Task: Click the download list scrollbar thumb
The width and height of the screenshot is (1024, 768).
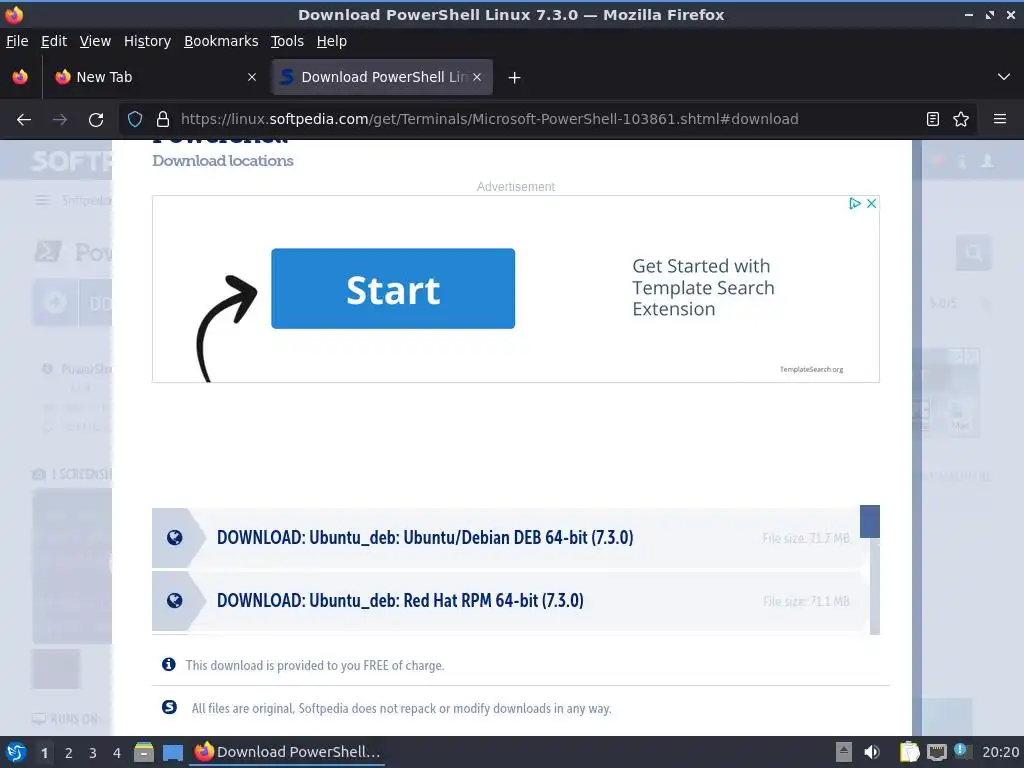Action: coord(870,522)
